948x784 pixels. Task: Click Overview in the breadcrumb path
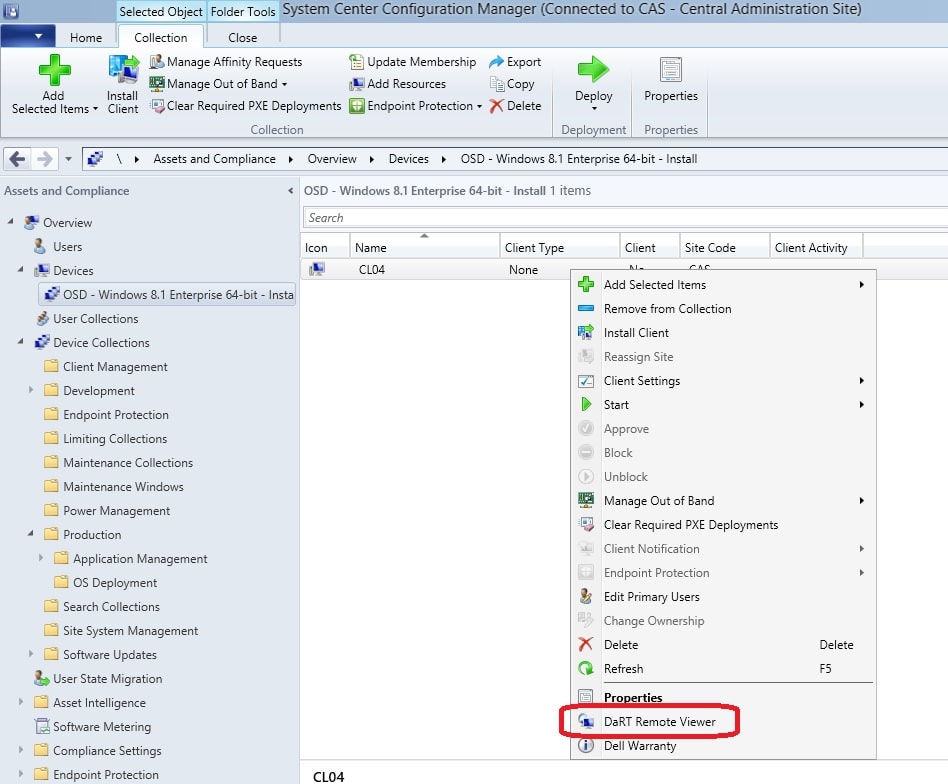(332, 159)
